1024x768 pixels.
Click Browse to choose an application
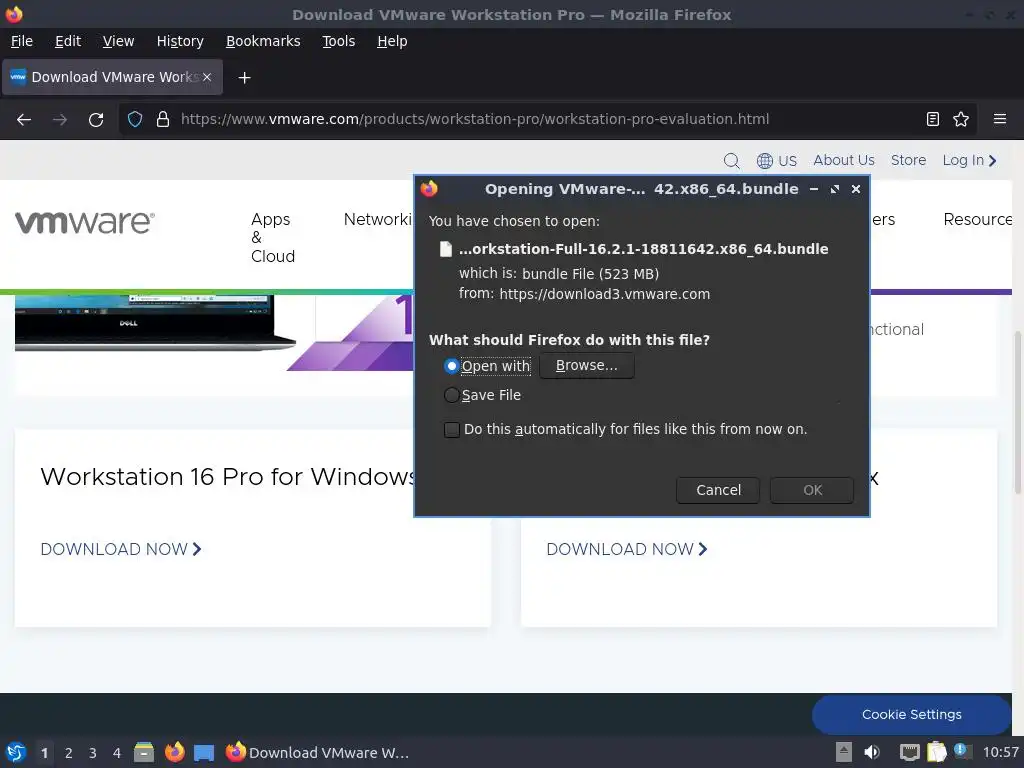[x=586, y=366]
